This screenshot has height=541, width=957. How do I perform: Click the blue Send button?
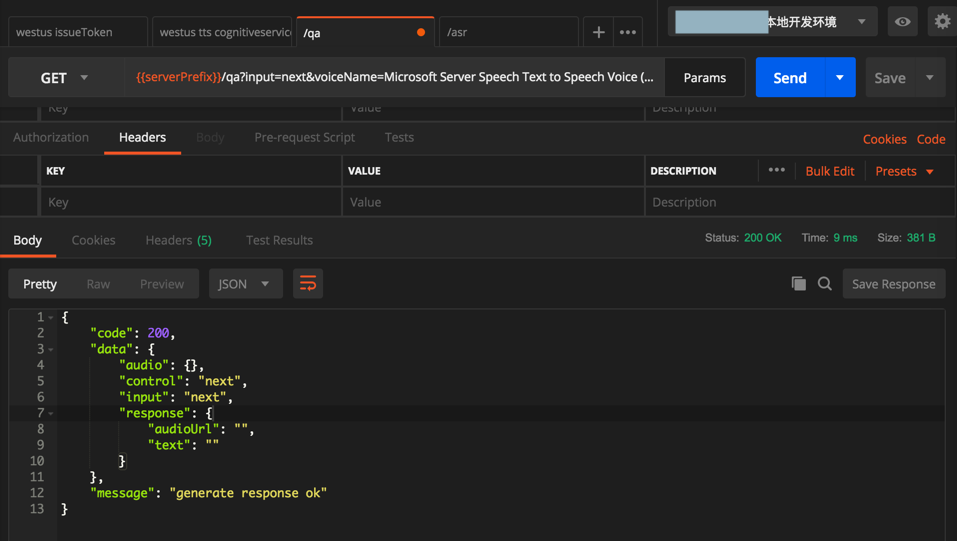tap(790, 78)
